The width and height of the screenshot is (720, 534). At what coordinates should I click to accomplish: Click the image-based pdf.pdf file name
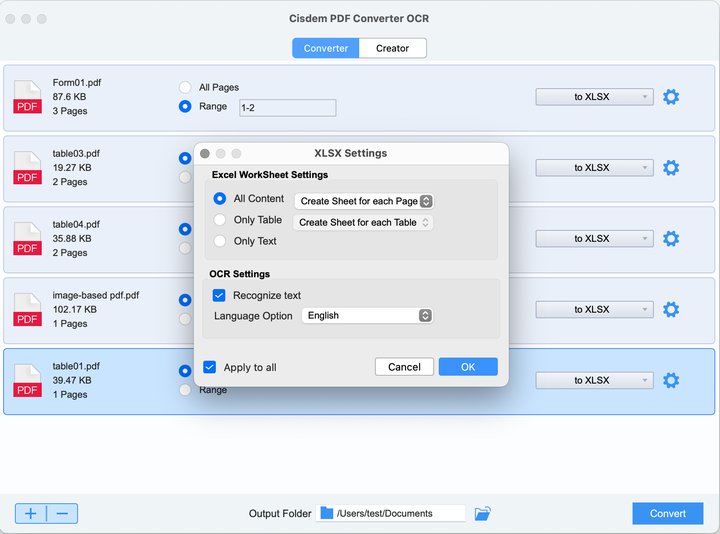(96, 295)
